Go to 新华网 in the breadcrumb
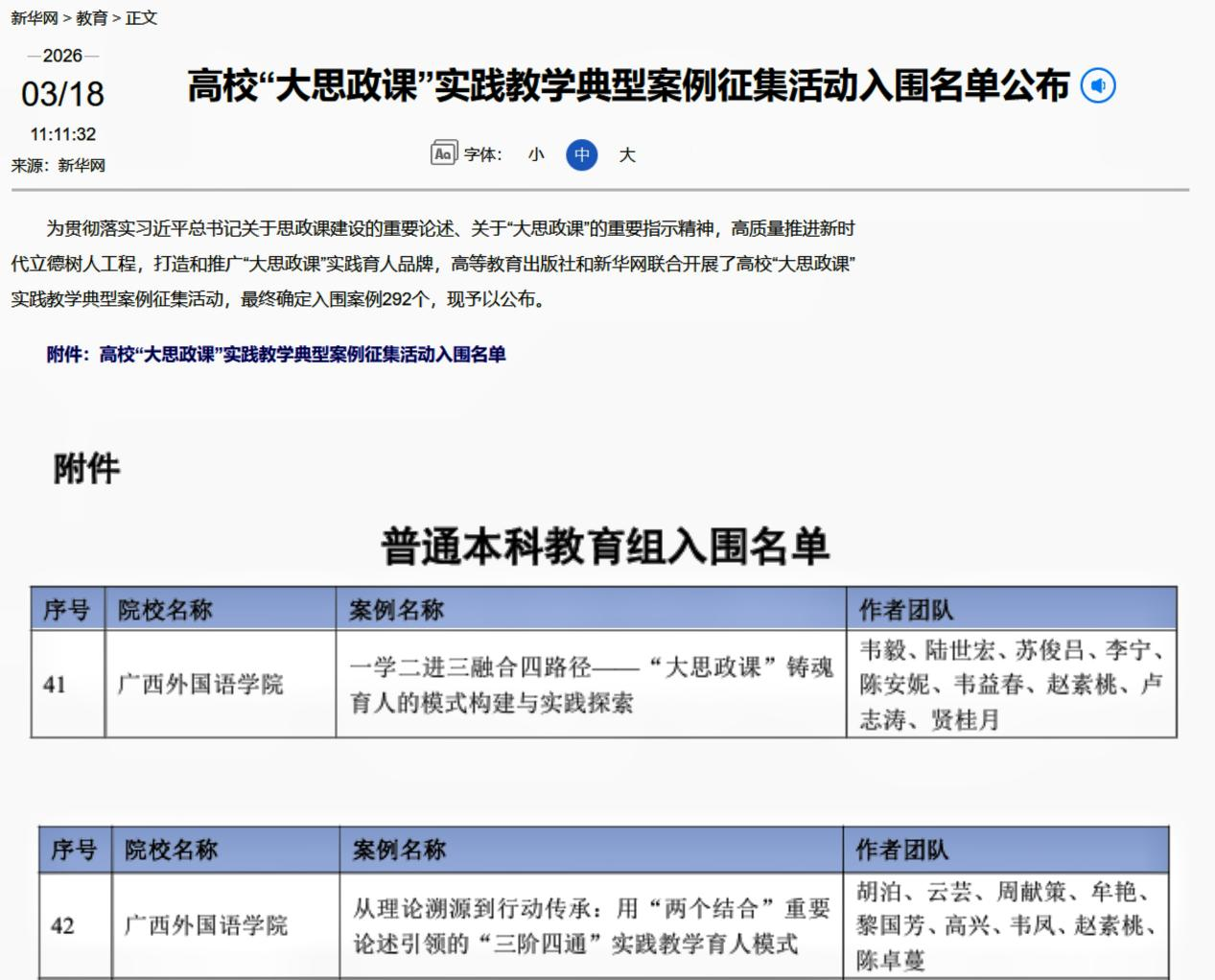This screenshot has height=980, width=1215. point(35,18)
